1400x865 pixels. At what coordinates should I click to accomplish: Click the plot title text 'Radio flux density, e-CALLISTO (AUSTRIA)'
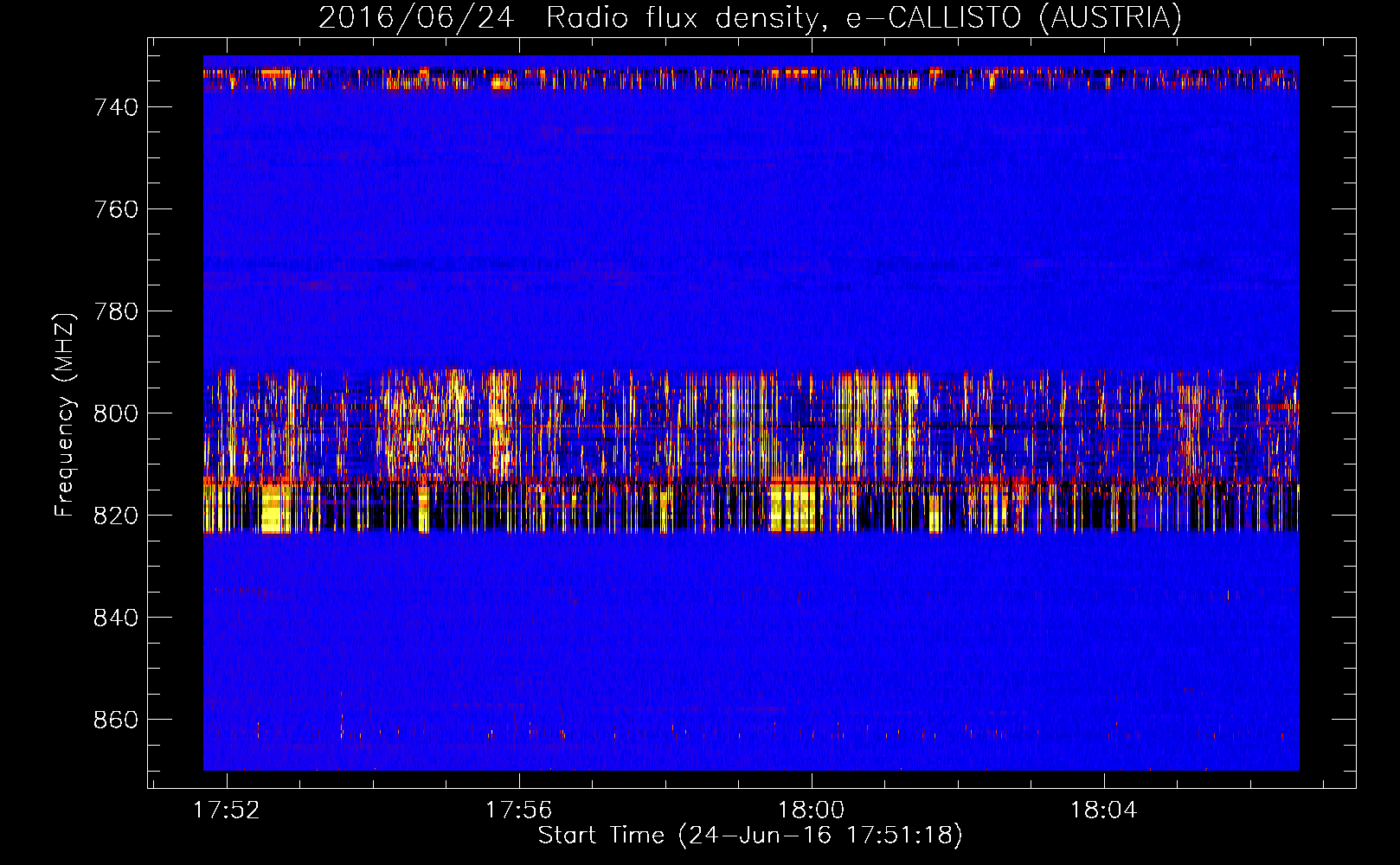864,18
